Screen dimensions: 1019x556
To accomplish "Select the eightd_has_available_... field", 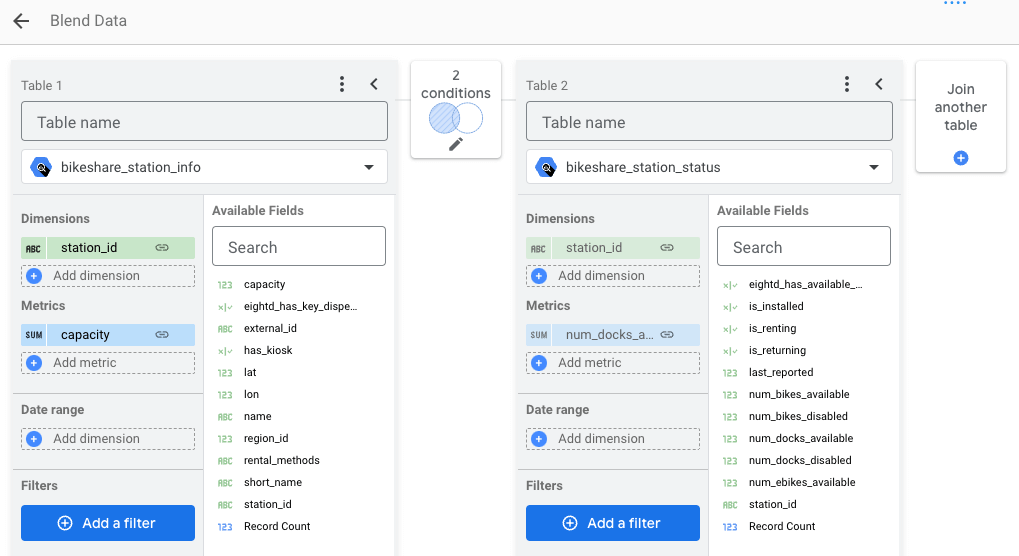I will [805, 284].
